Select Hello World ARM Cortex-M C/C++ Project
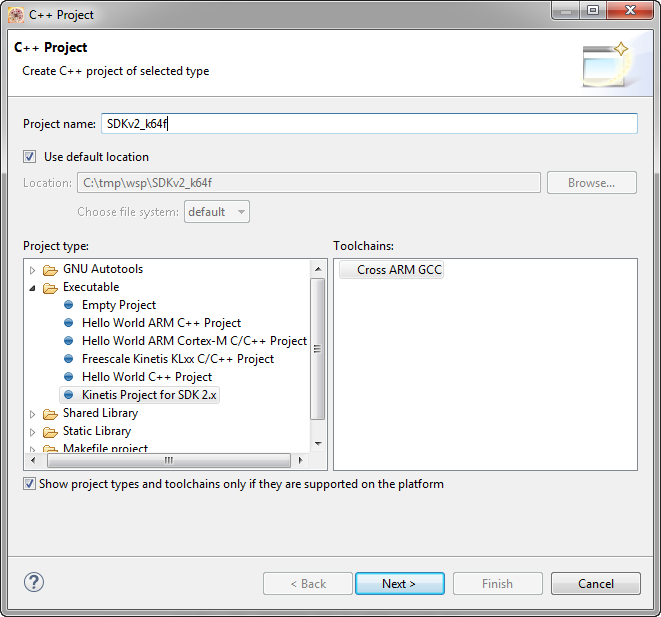The image size is (661, 617). pyautogui.click(x=194, y=341)
